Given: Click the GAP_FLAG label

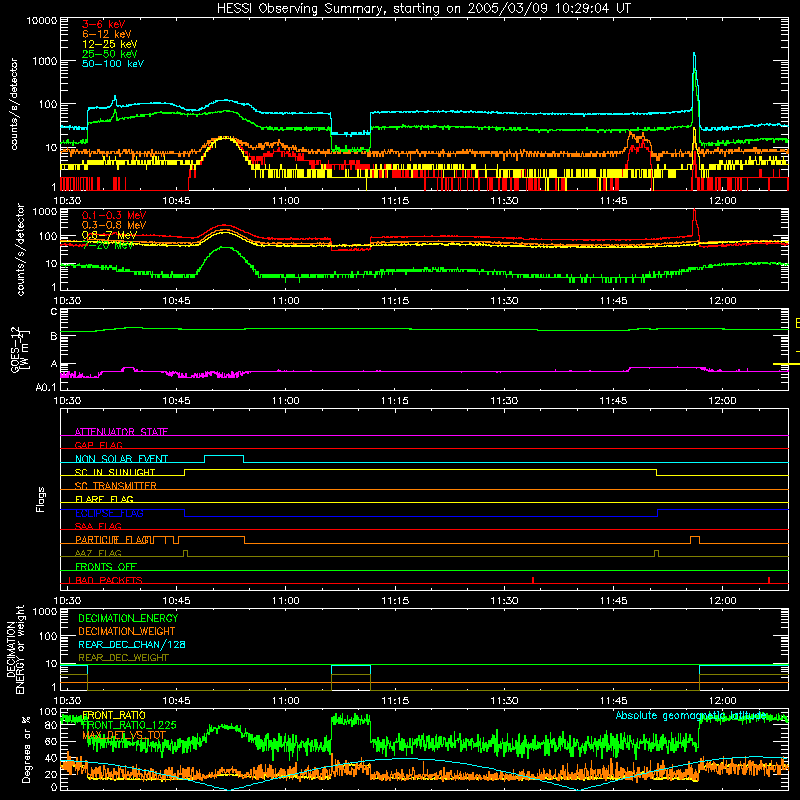Looking at the screenshot, I should (x=98, y=445).
